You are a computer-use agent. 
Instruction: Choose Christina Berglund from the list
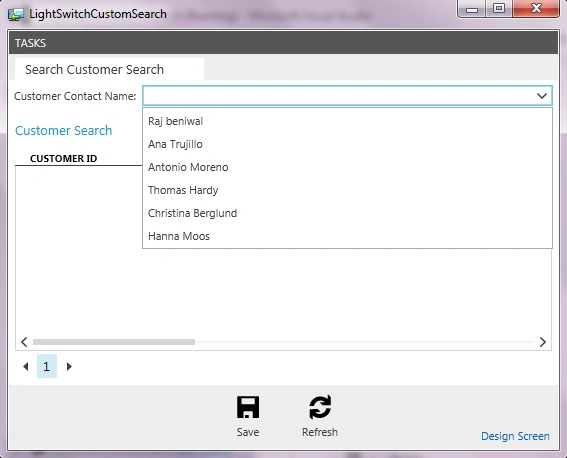pos(347,213)
